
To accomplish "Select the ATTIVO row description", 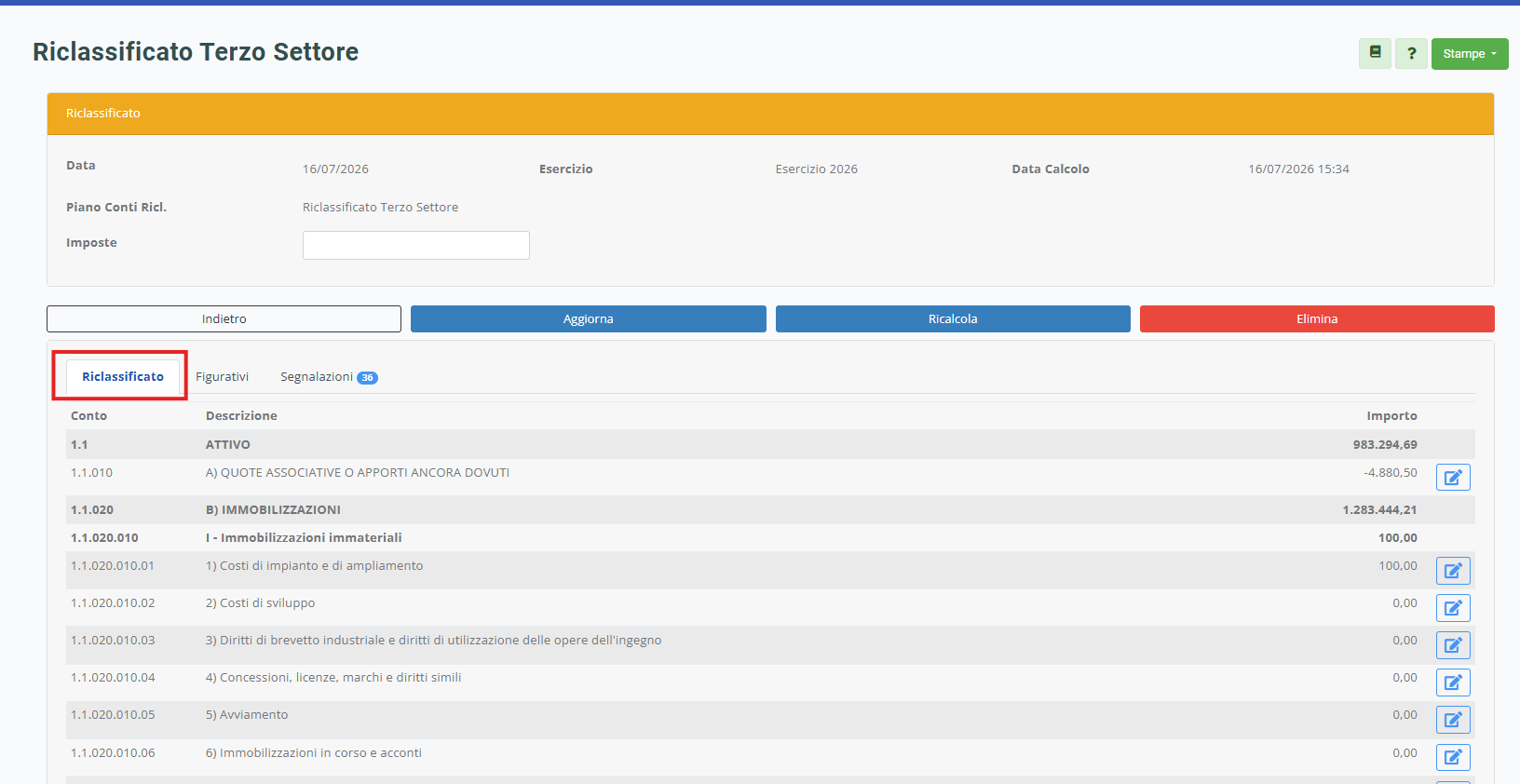I will [228, 444].
